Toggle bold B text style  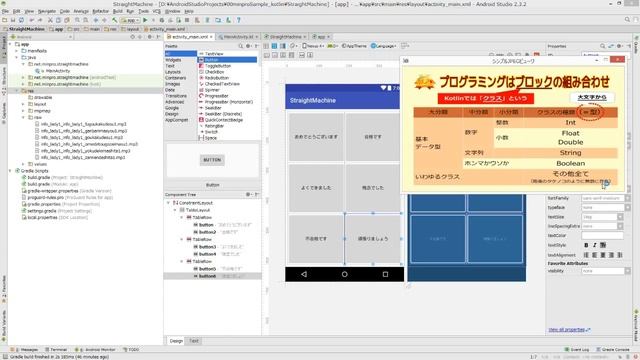[x=586, y=245]
